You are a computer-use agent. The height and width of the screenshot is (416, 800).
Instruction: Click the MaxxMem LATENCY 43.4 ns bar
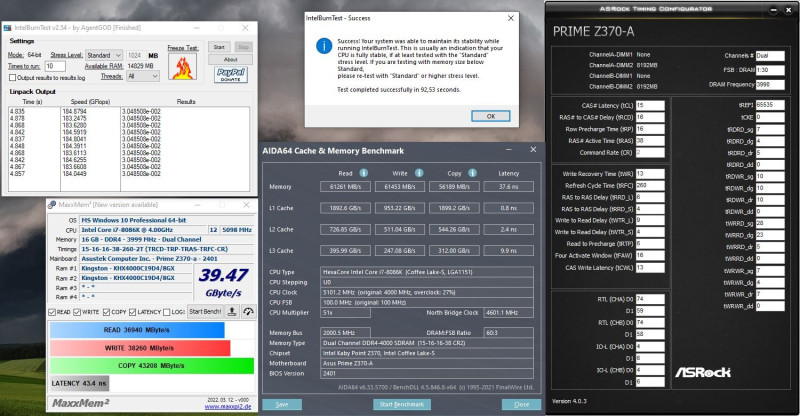coord(79,383)
